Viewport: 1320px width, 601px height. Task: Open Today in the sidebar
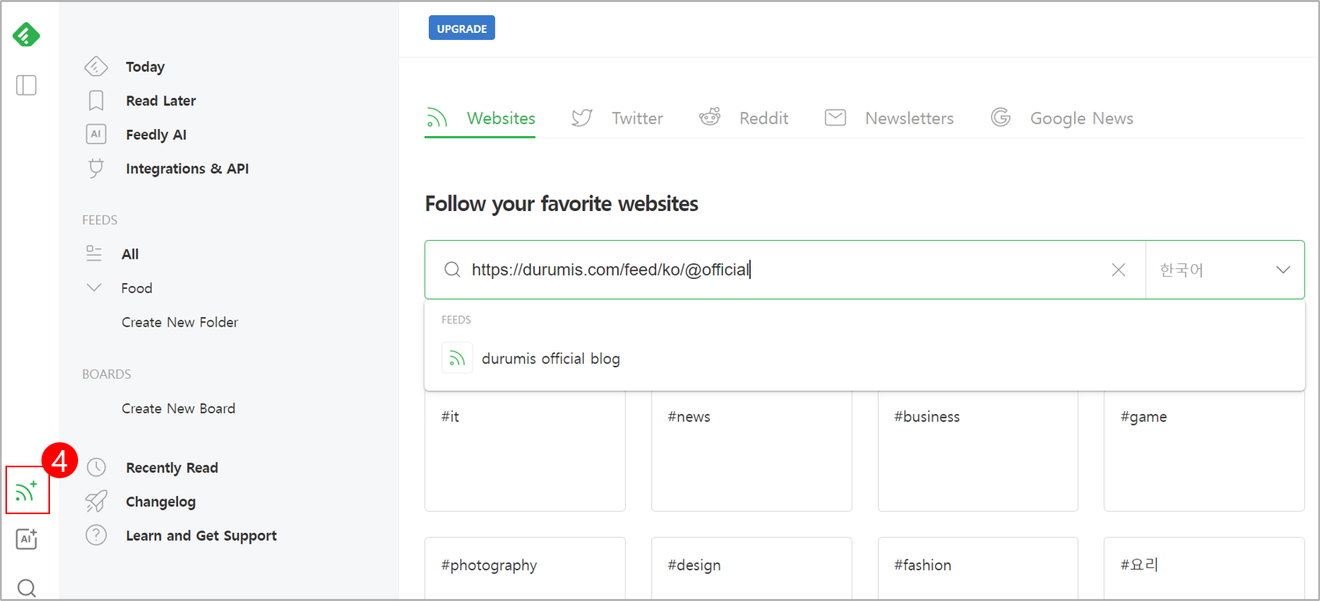(x=145, y=67)
